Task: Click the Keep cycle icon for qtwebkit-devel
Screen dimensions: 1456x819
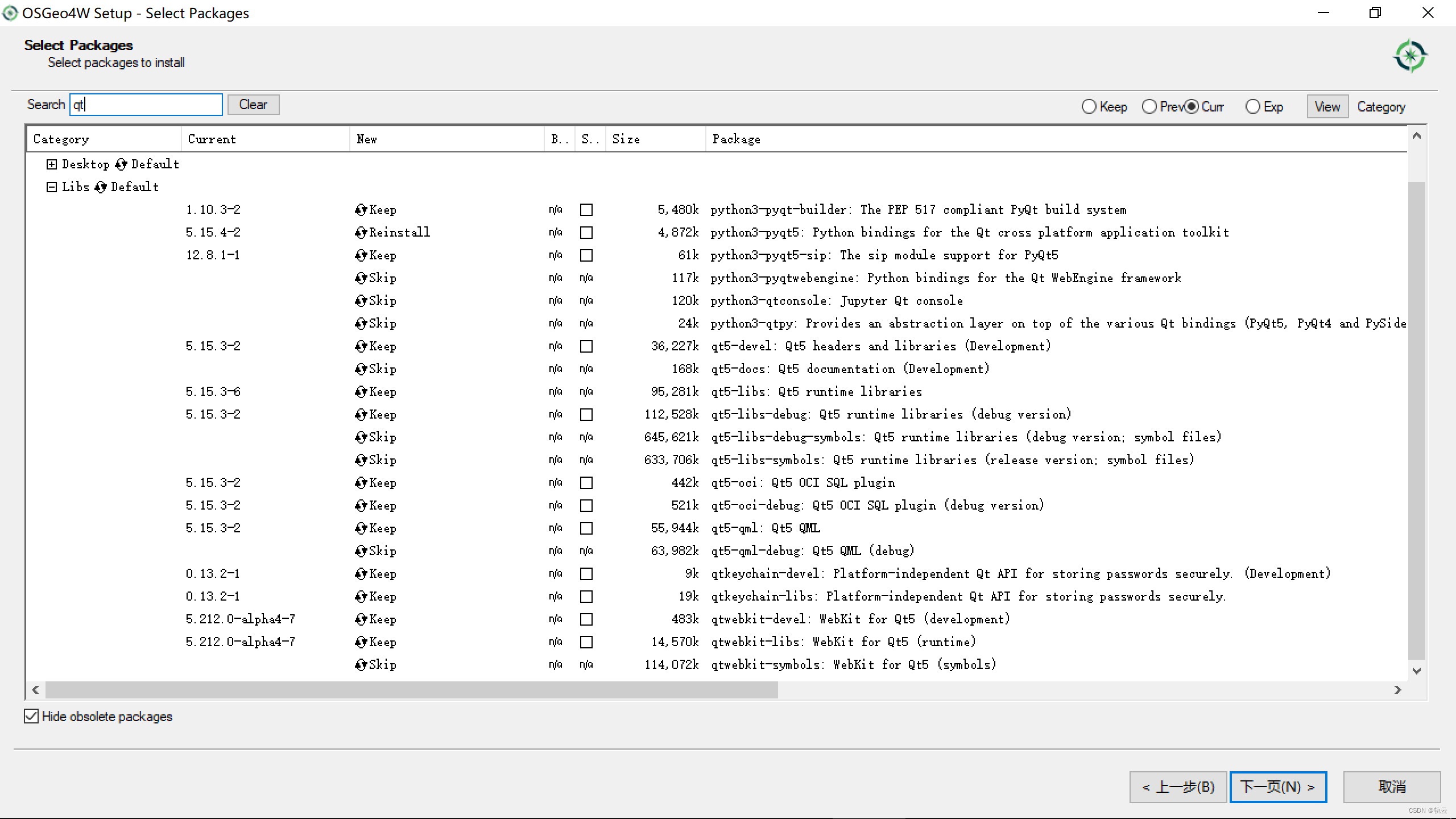Action: click(x=361, y=619)
